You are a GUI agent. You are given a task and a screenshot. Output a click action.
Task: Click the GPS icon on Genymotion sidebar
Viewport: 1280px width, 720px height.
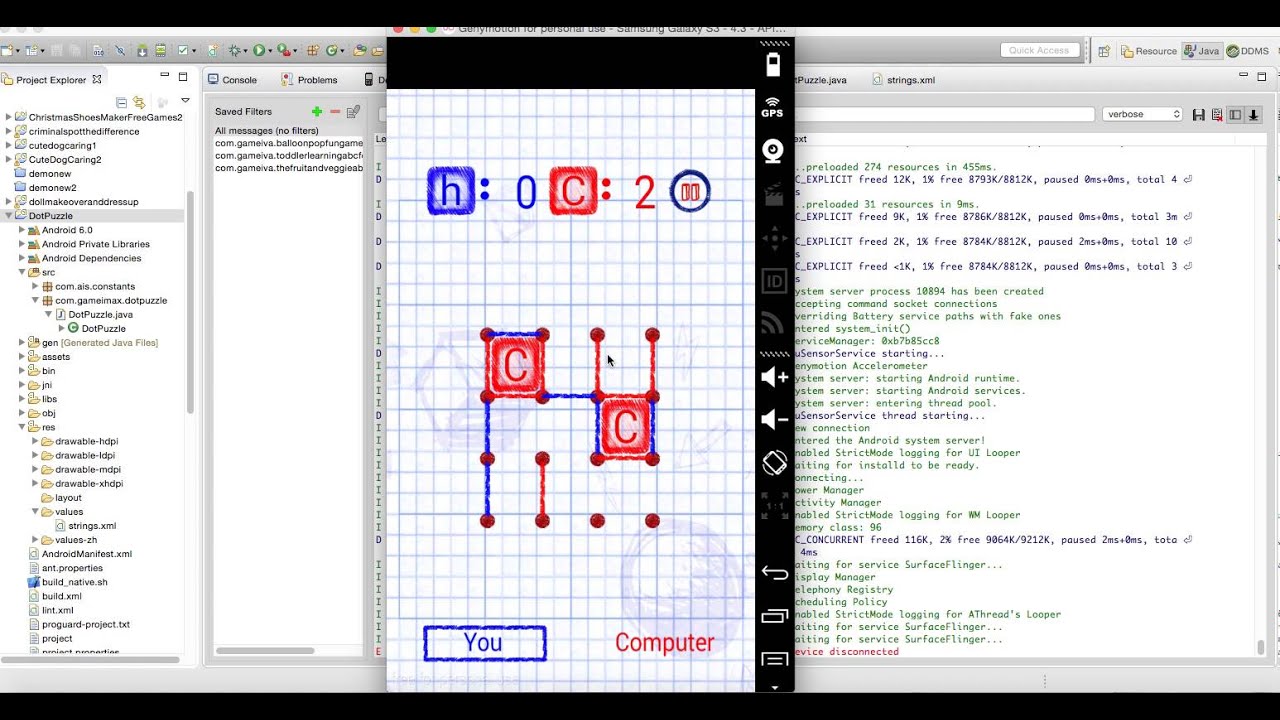[772, 107]
